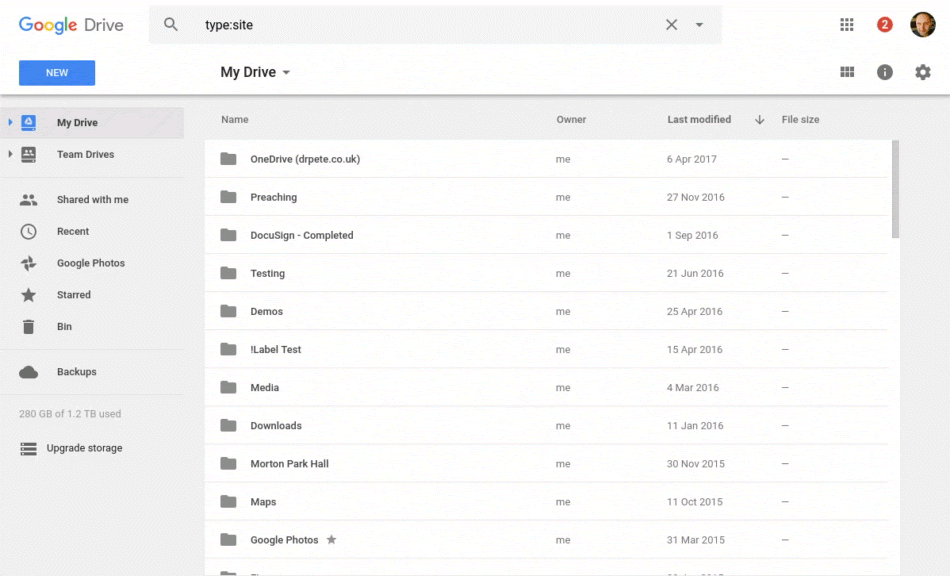This screenshot has width=950, height=576.
Task: Select the Maps folder
Action: coord(546,502)
